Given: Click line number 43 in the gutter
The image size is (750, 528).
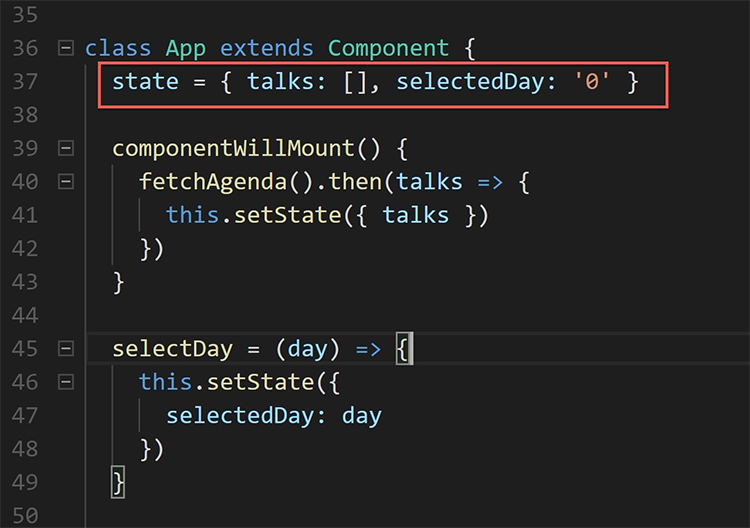Looking at the screenshot, I should [x=27, y=282].
